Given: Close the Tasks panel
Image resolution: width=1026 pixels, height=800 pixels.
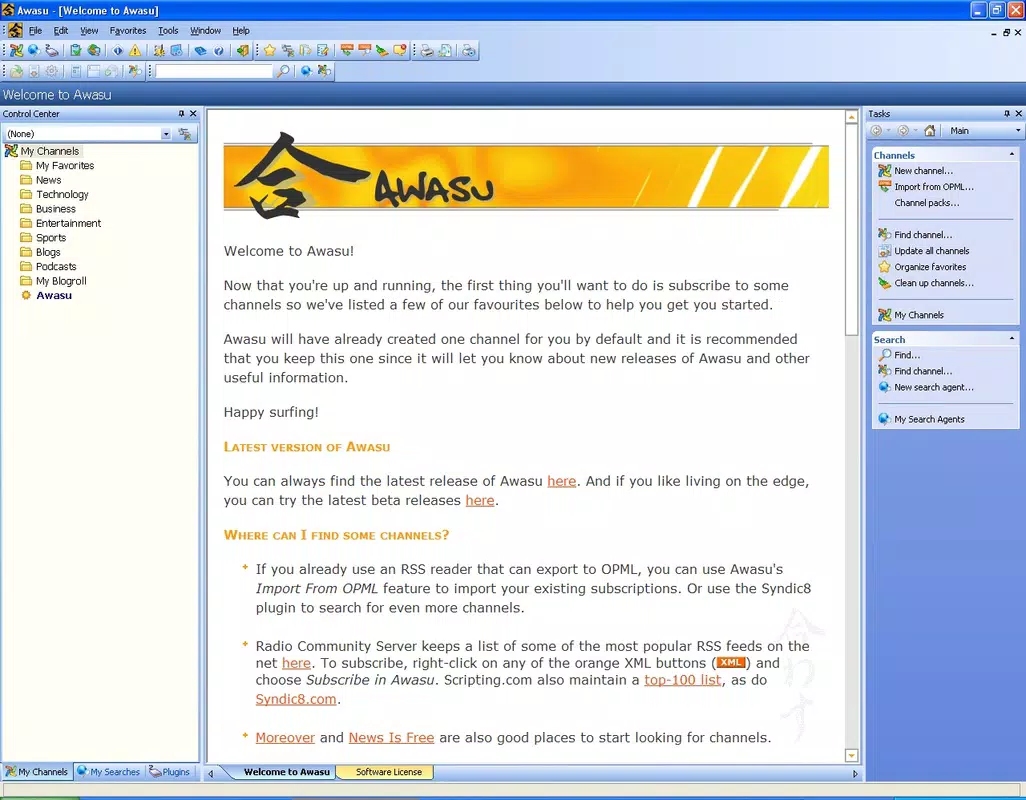Looking at the screenshot, I should [1018, 113].
